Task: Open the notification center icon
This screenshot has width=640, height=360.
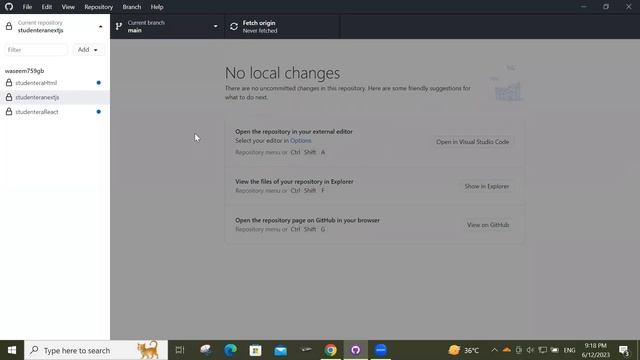Action: [624, 350]
